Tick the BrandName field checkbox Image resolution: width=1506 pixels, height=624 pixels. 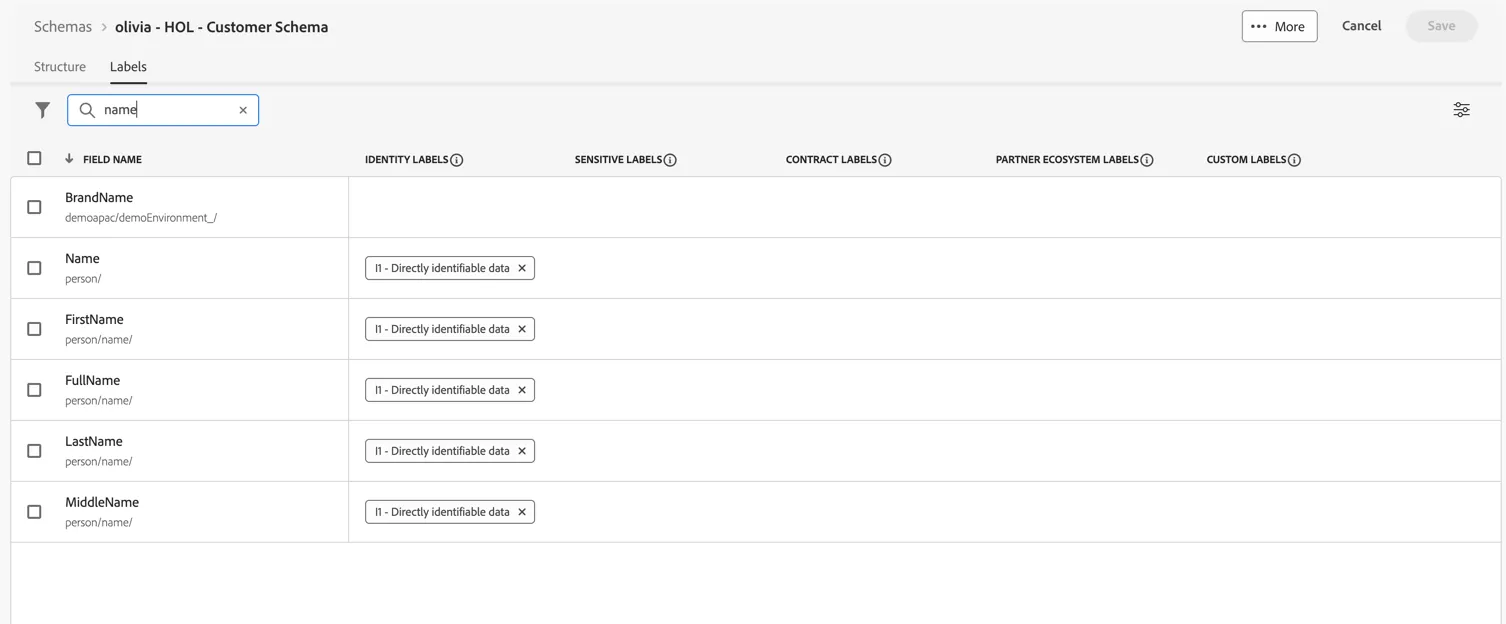tap(34, 207)
